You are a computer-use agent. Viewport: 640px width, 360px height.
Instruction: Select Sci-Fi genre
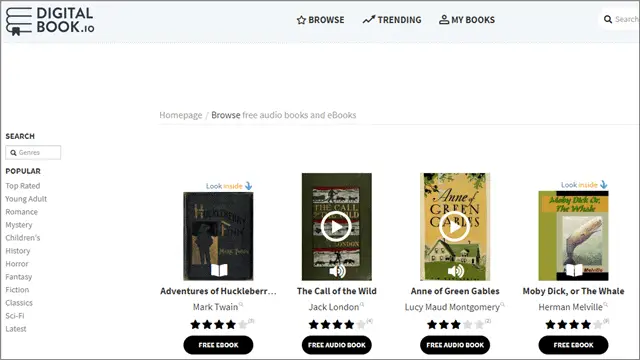tap(15, 316)
